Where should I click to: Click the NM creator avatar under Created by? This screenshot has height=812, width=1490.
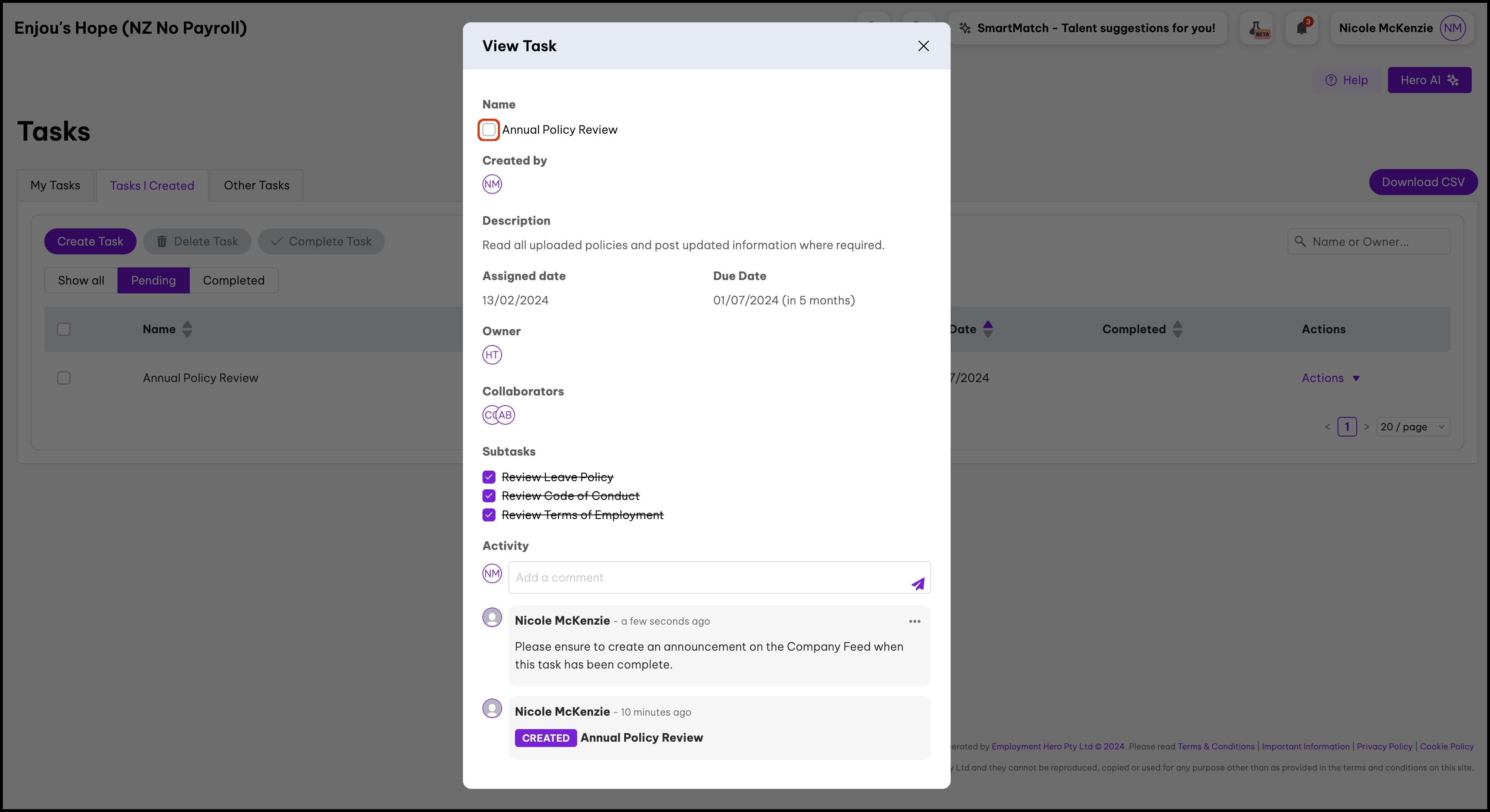tap(492, 185)
